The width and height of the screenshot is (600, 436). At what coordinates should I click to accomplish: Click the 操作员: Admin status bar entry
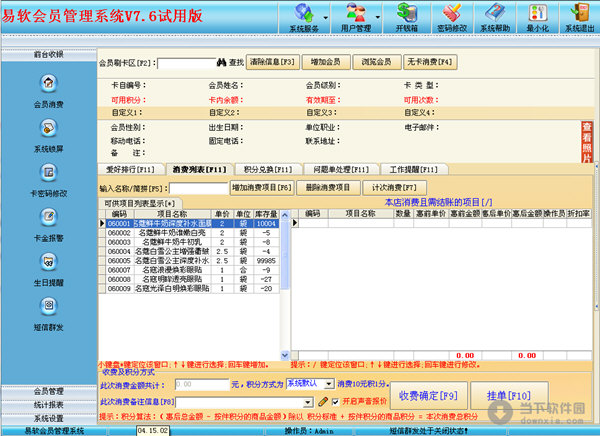click(x=309, y=431)
